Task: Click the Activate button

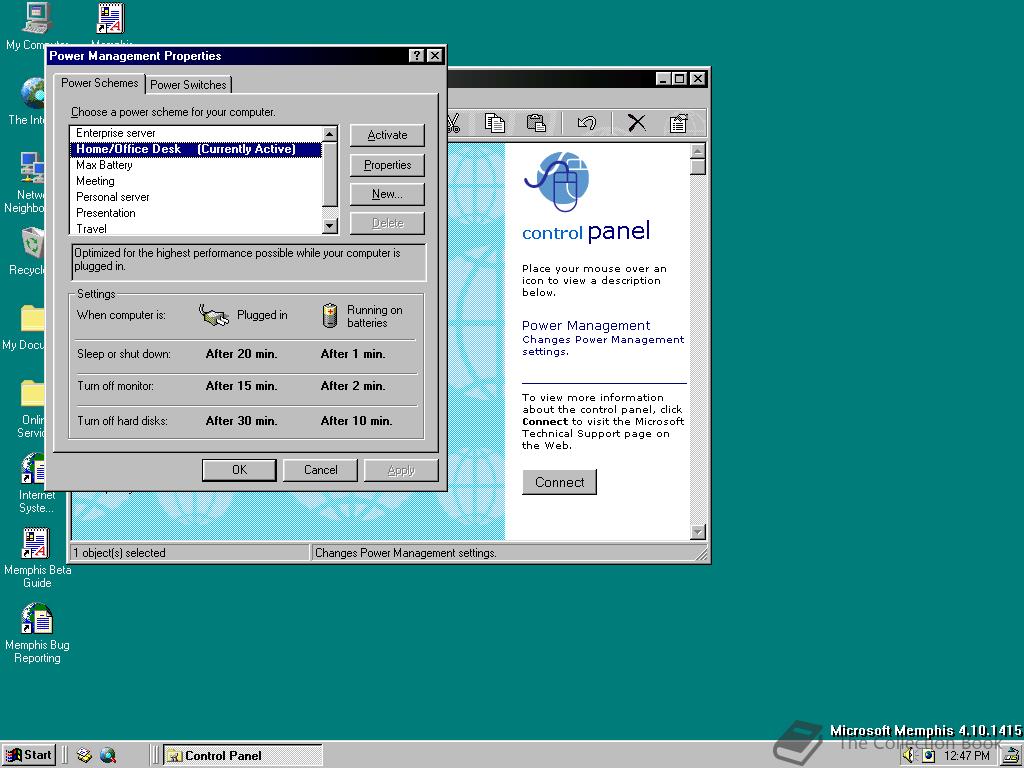Action: coord(387,135)
